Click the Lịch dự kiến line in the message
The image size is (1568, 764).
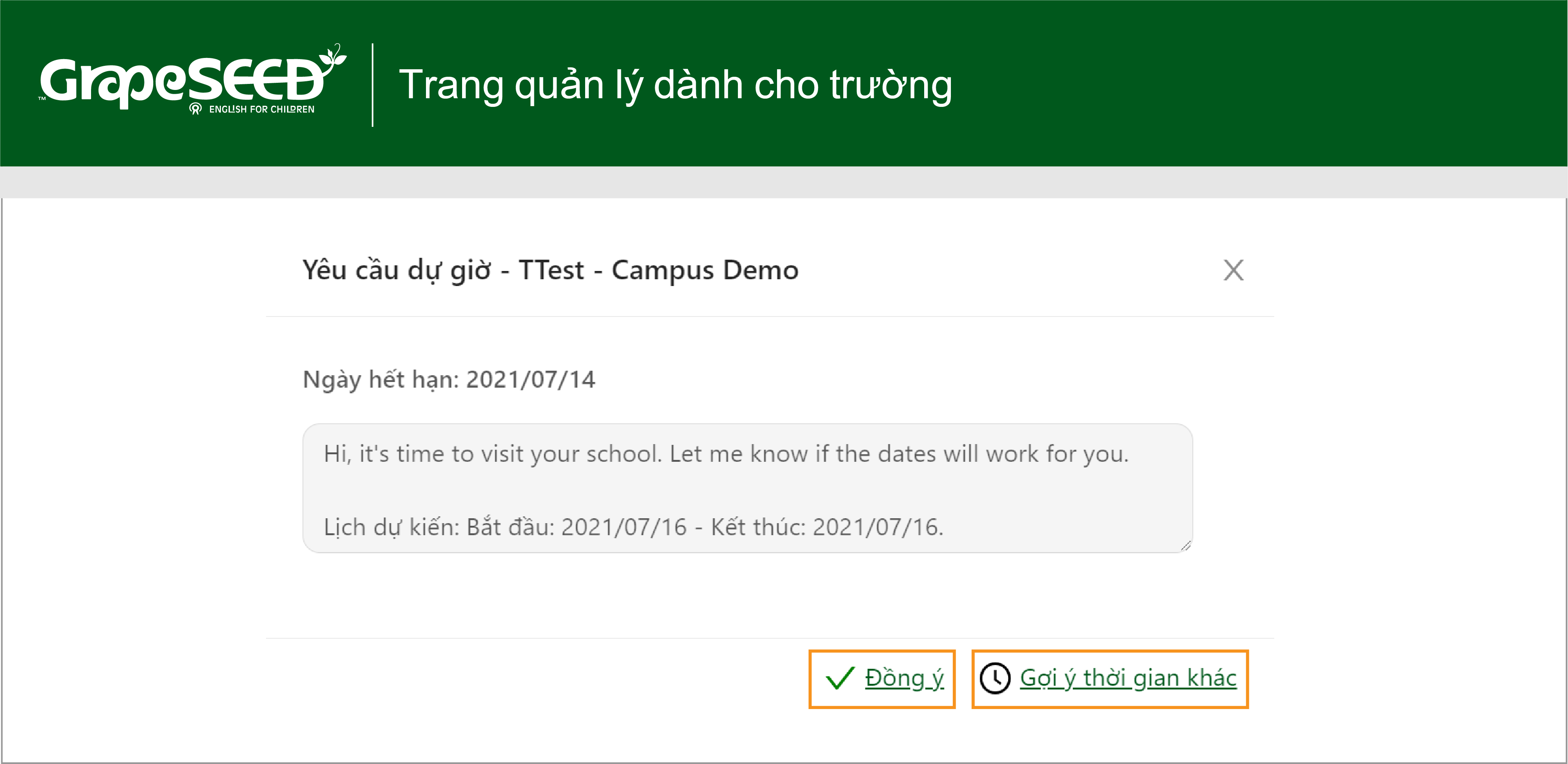coord(633,527)
